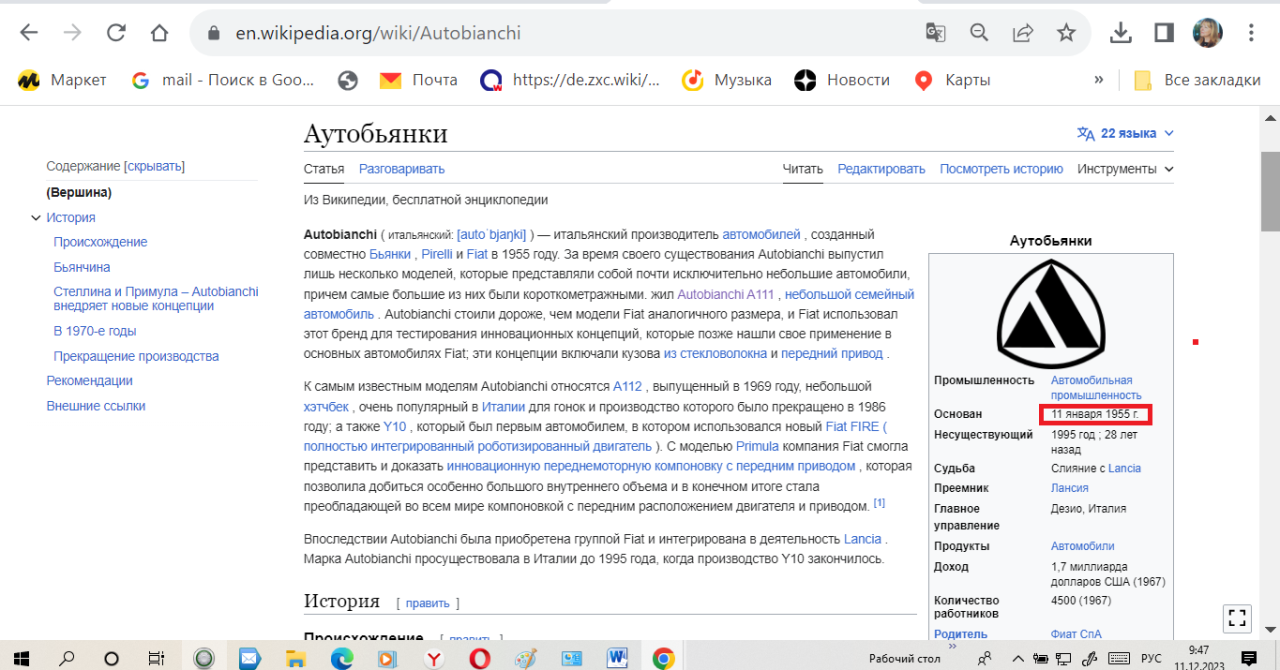Hide contents via [скрывать] link

[x=154, y=166]
